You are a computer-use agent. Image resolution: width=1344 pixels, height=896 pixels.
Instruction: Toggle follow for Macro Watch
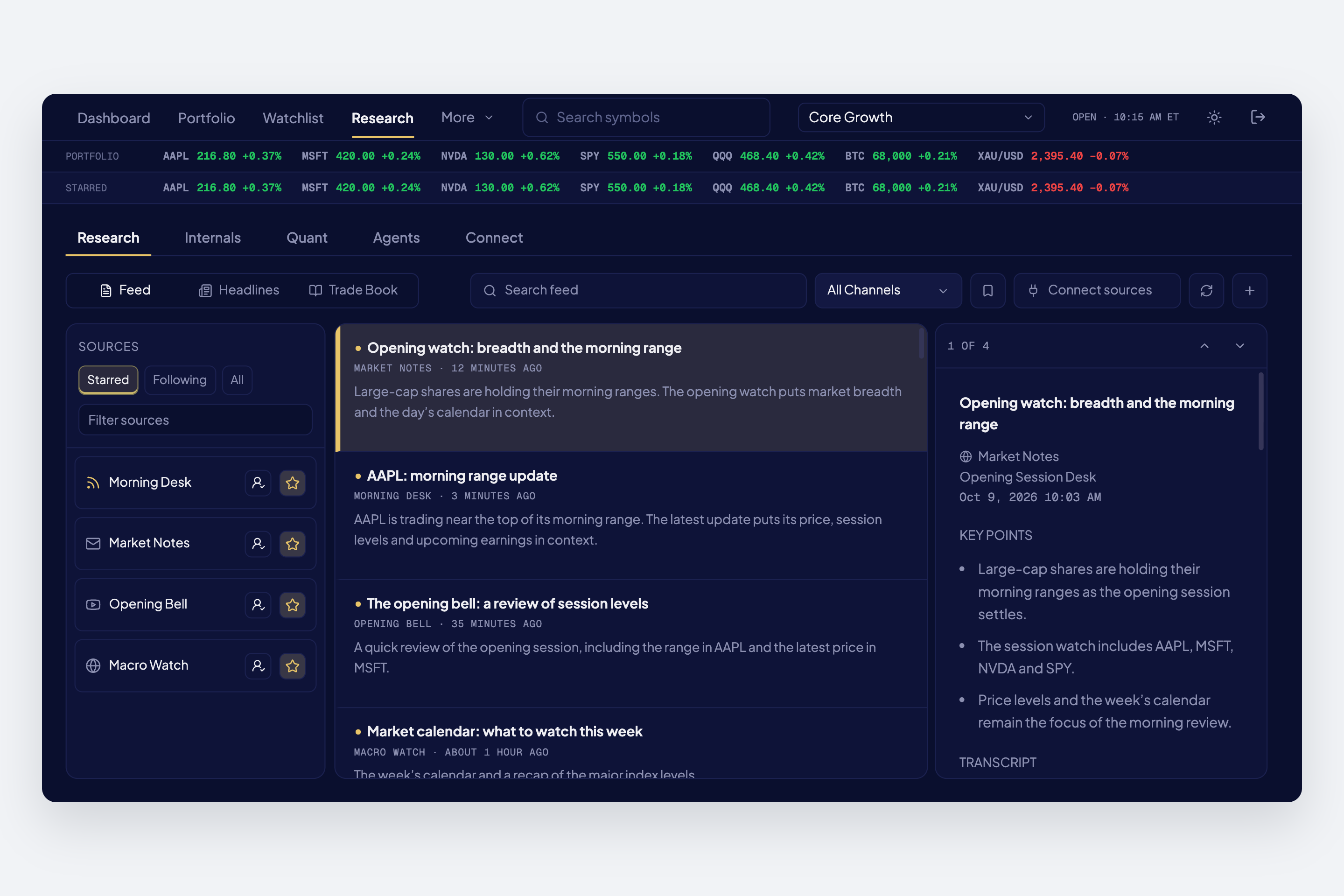258,666
